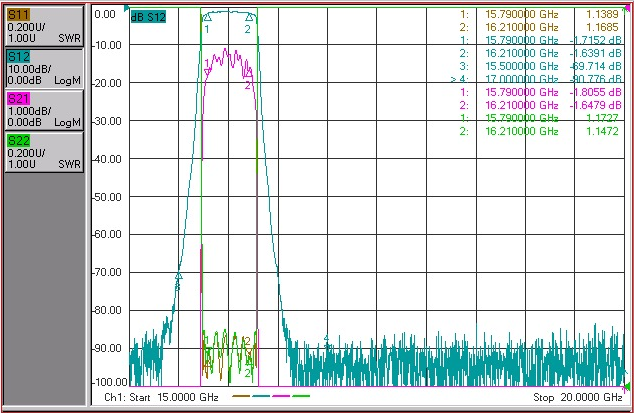
Task: Click the green reference marker at the bottom-right of the grid
Action: click(x=627, y=385)
